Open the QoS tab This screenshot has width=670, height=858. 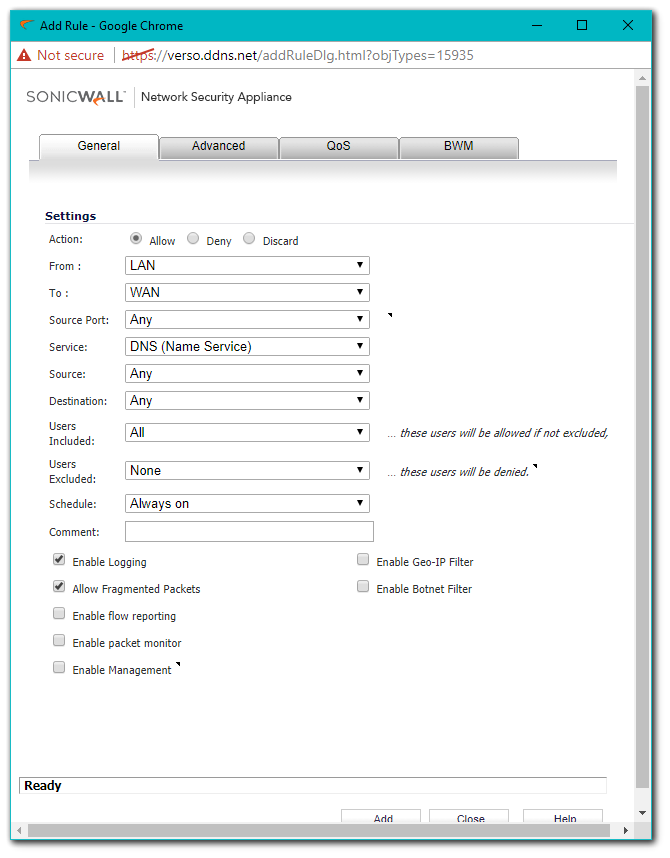pyautogui.click(x=338, y=146)
